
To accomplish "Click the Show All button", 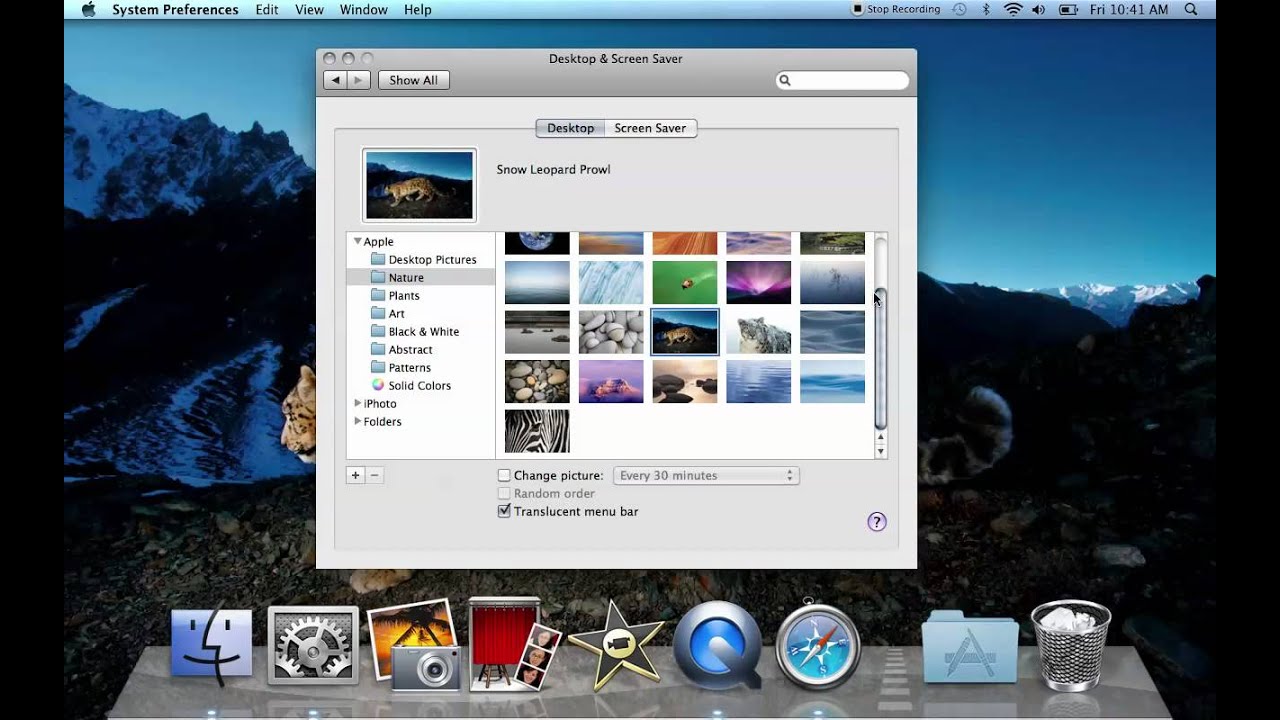I will click(x=414, y=80).
